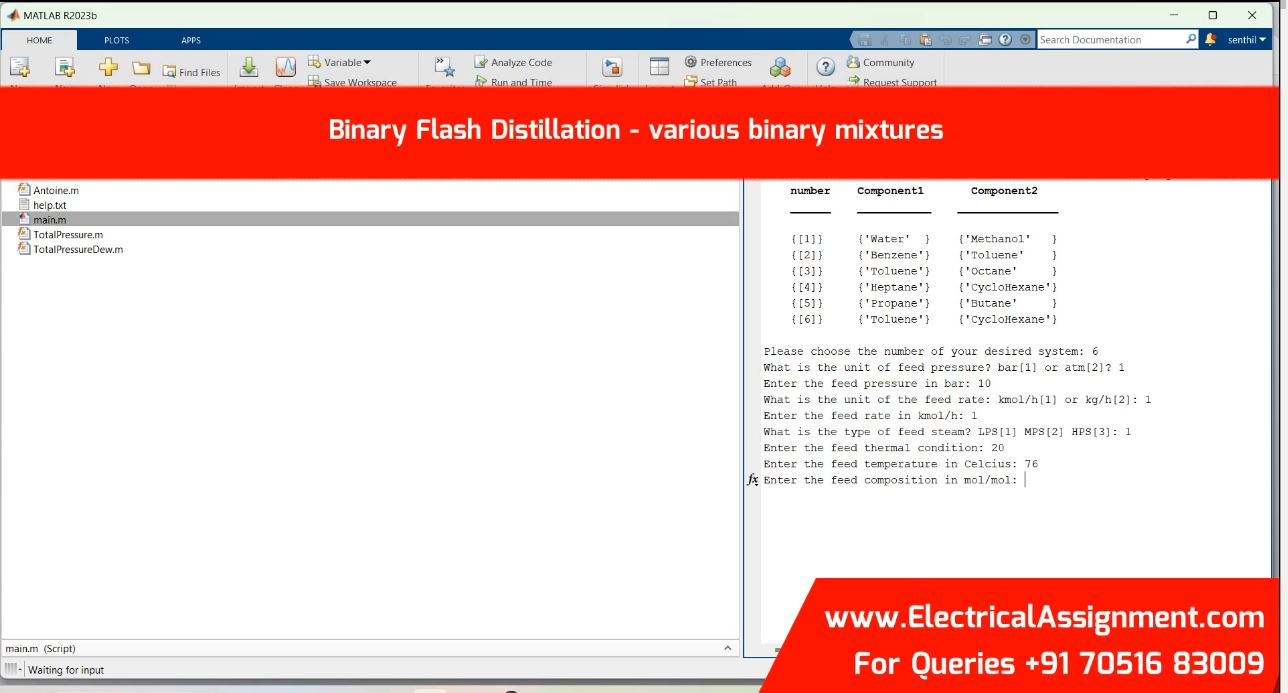Image resolution: width=1288 pixels, height=693 pixels.
Task: Switch to the PLOTS tab
Action: click(117, 40)
